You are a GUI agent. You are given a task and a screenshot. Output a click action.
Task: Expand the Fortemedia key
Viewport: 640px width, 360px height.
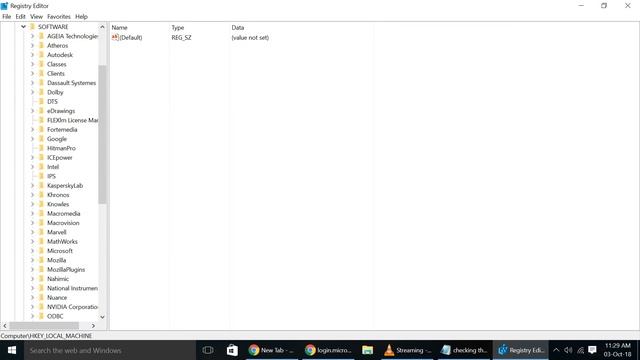coord(32,129)
